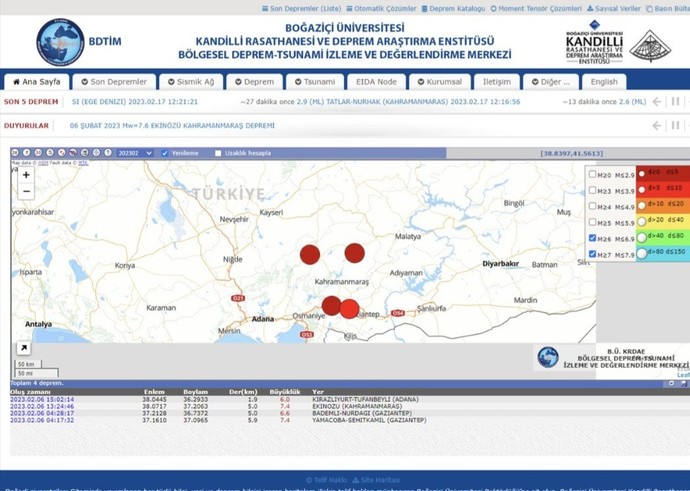
Task: Click the 30-day filter icon in map toolbar
Action: click(38, 153)
